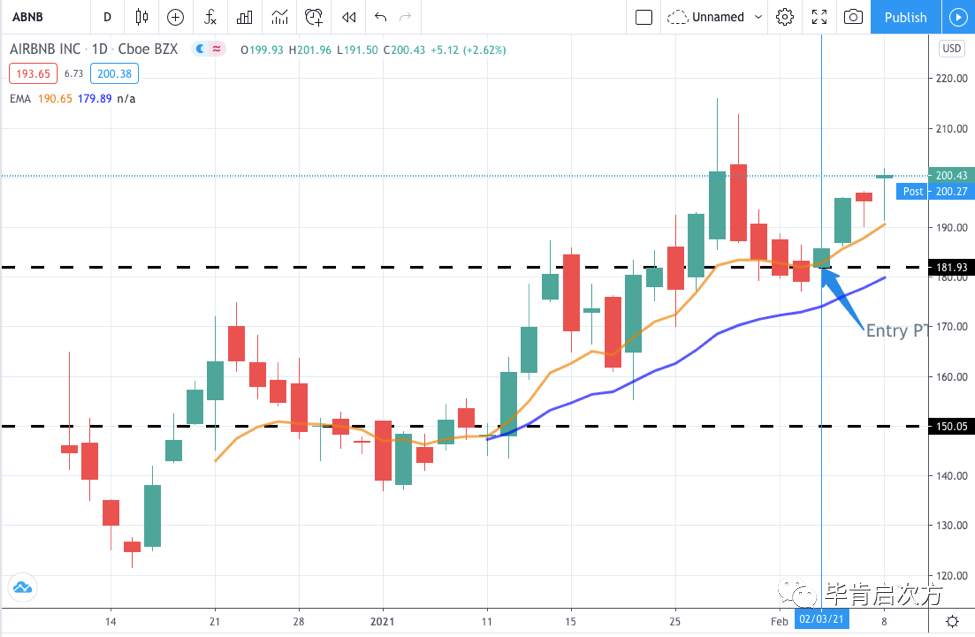
Task: Click the 1D interval label in chart title
Action: pyautogui.click(x=99, y=49)
